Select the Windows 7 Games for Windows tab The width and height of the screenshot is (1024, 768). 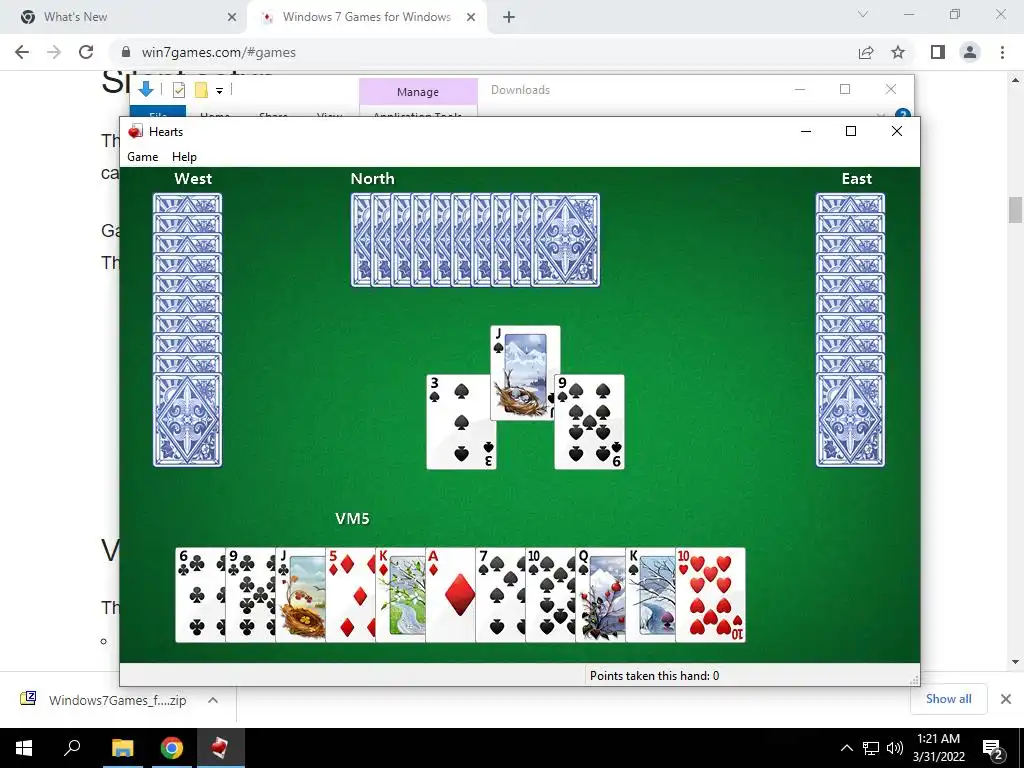tap(366, 17)
